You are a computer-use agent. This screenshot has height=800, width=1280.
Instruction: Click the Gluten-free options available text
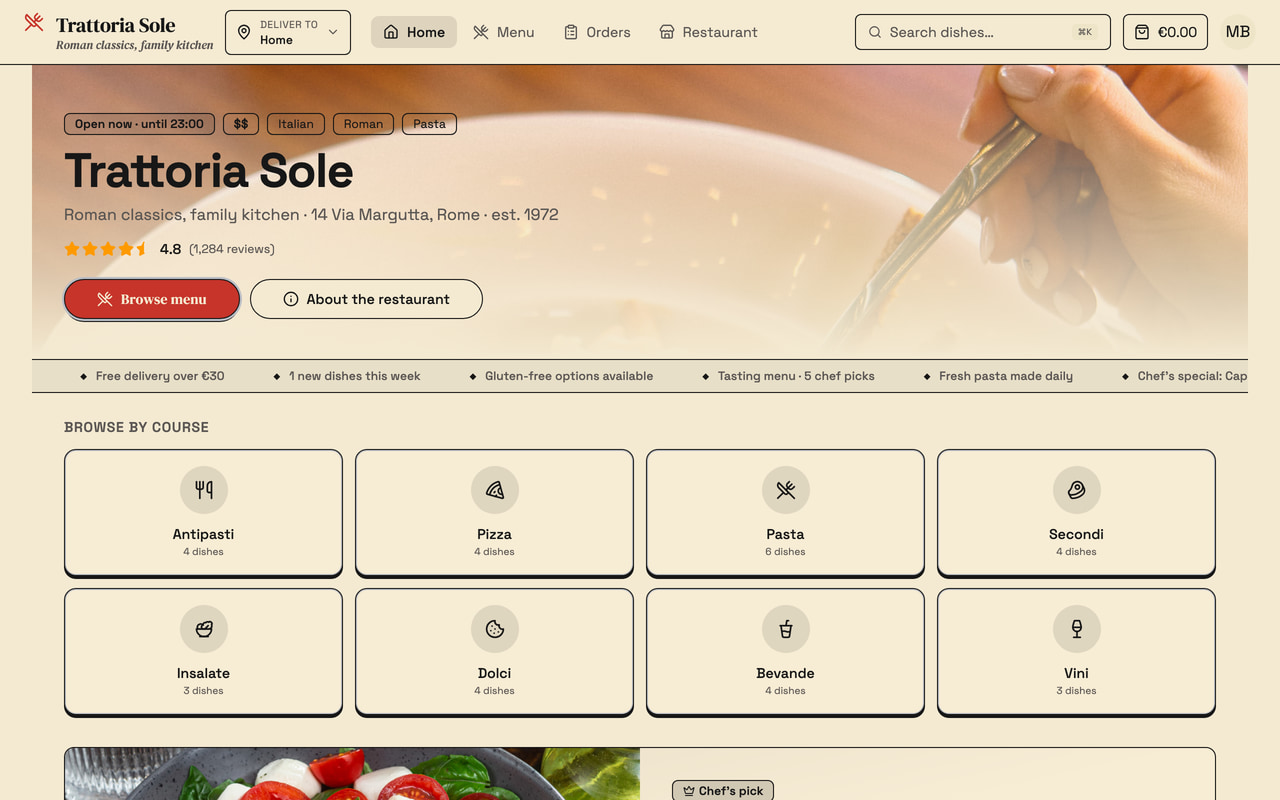coord(569,376)
